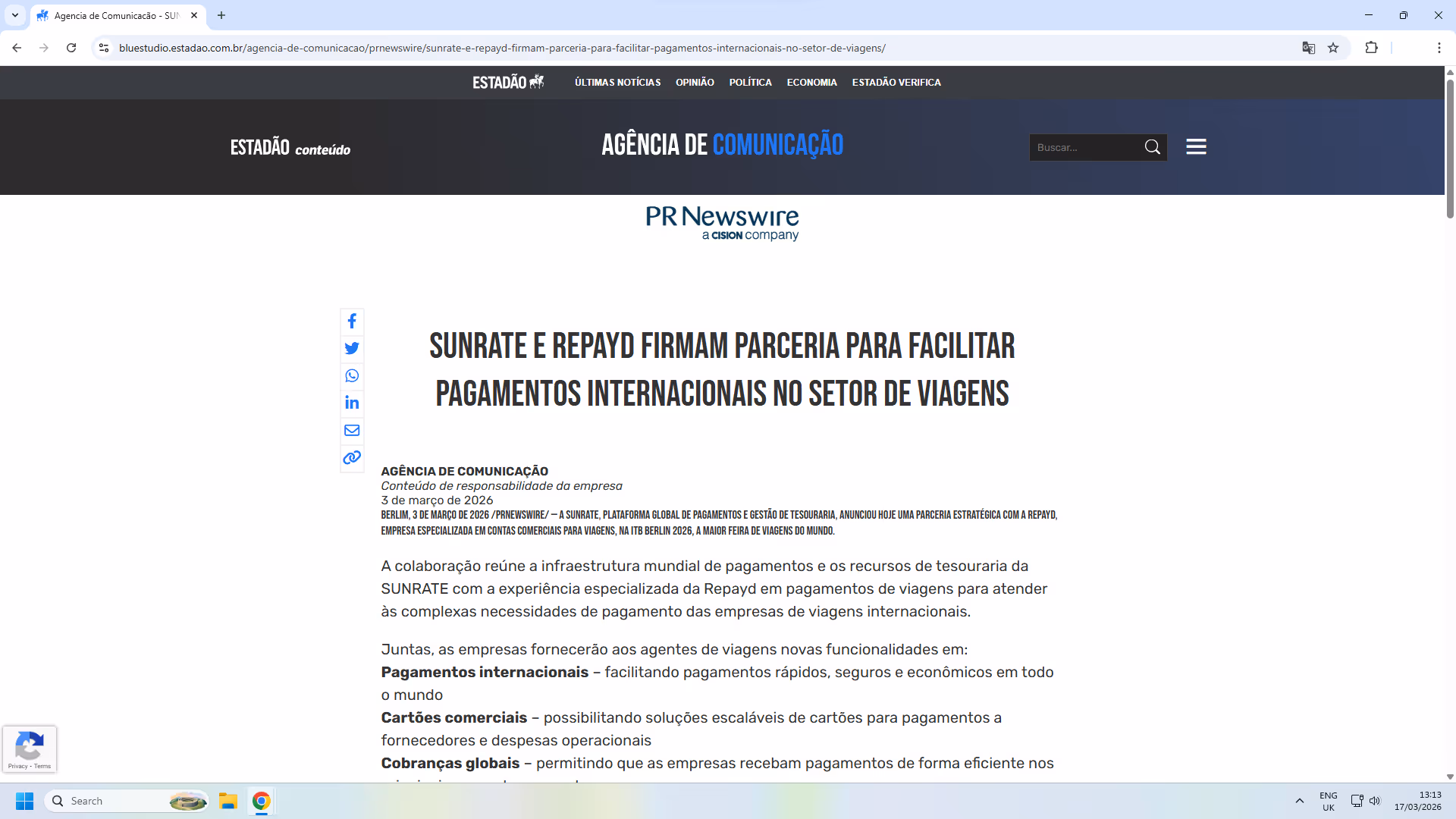
Task: Click page vertical scrollbar thumb
Action: [x=1450, y=148]
